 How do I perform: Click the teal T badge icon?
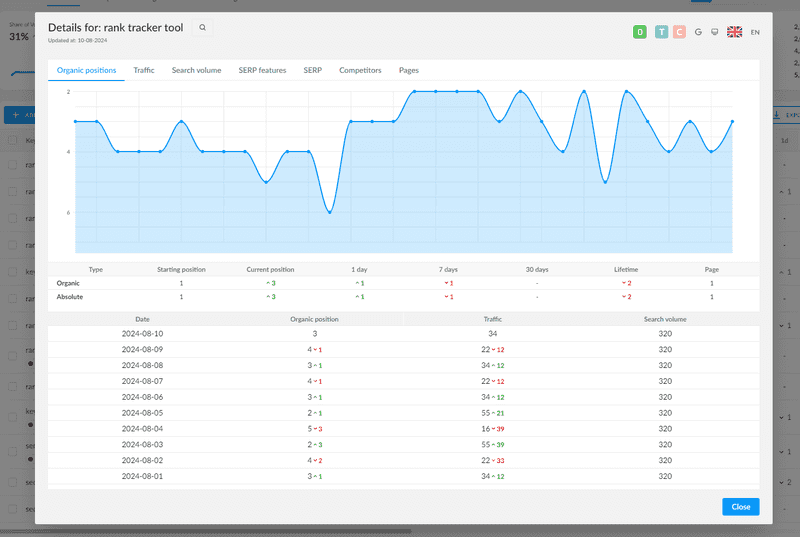[661, 32]
